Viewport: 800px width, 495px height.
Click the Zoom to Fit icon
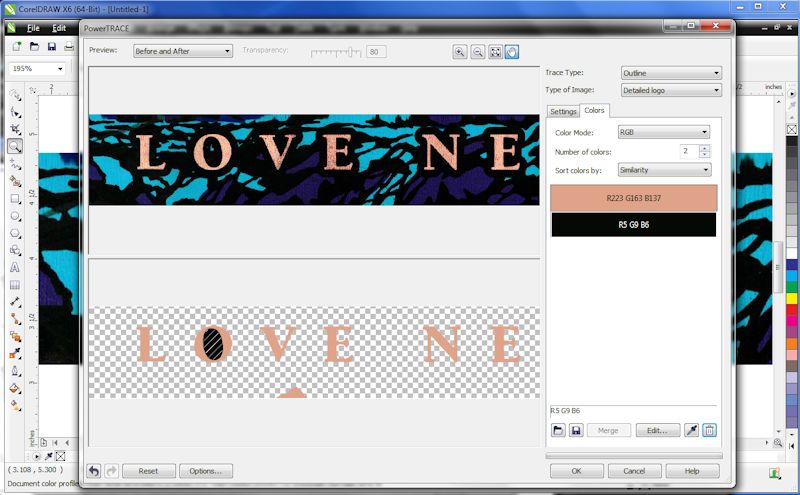coord(495,52)
